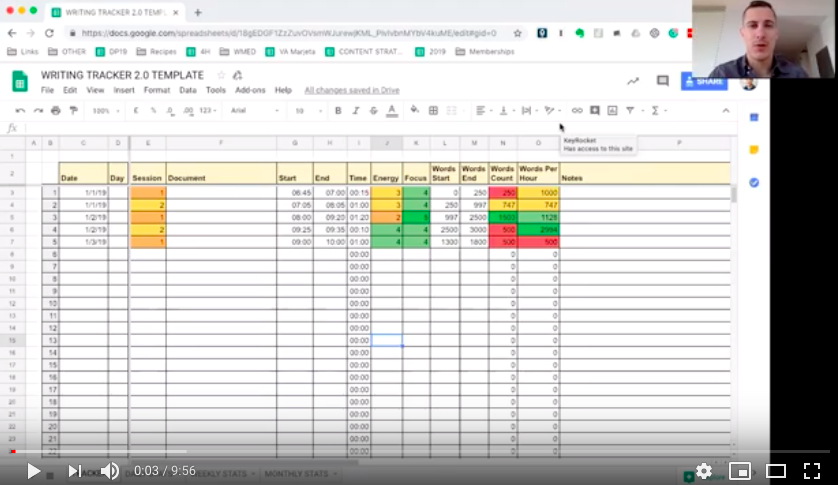Open the zoom level dropdown showing 100%
This screenshot has height=485, width=838.
105,111
